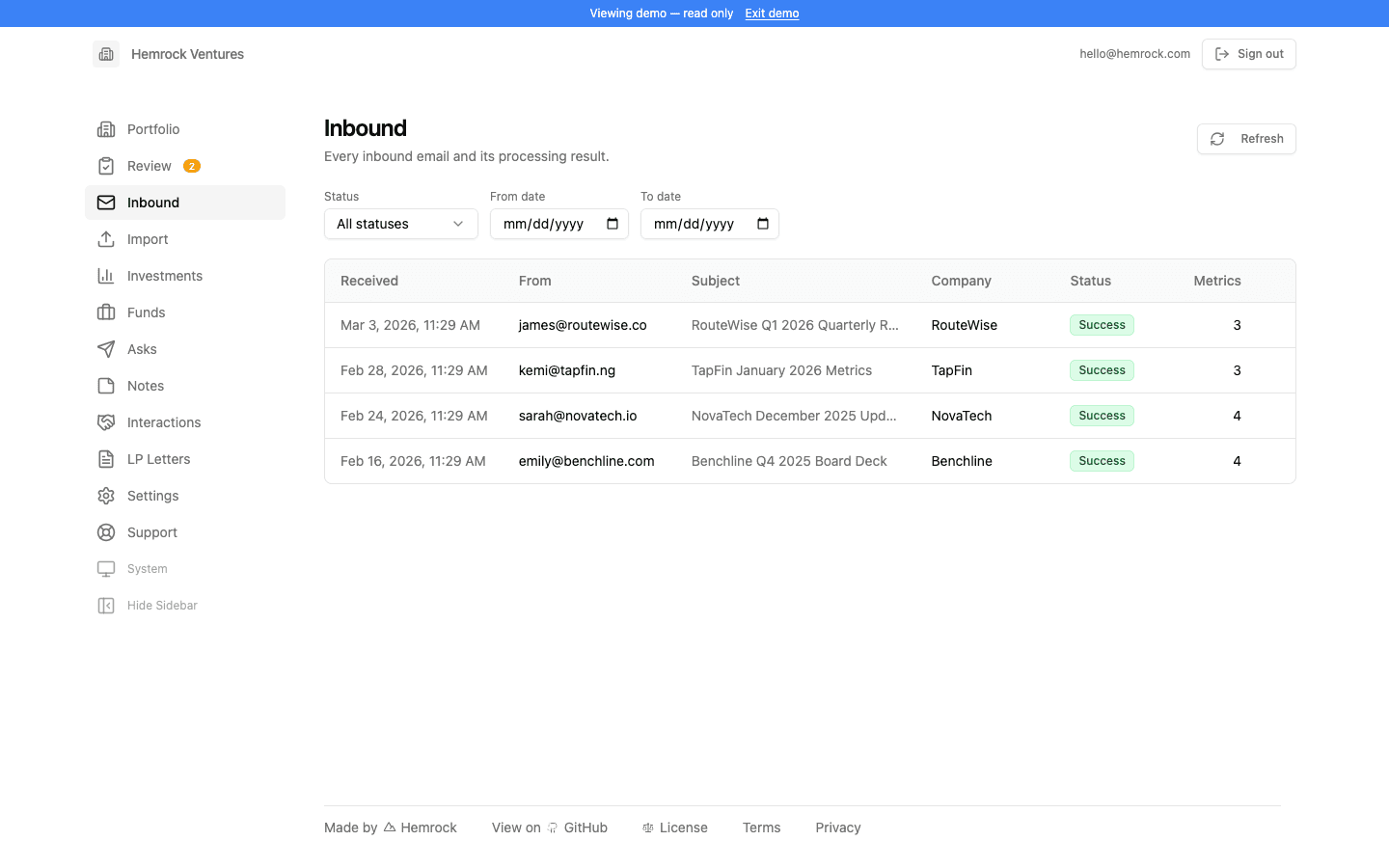Select kemi@tapfin.ng sender cell
The width and height of the screenshot is (1389, 868).
[x=567, y=370]
